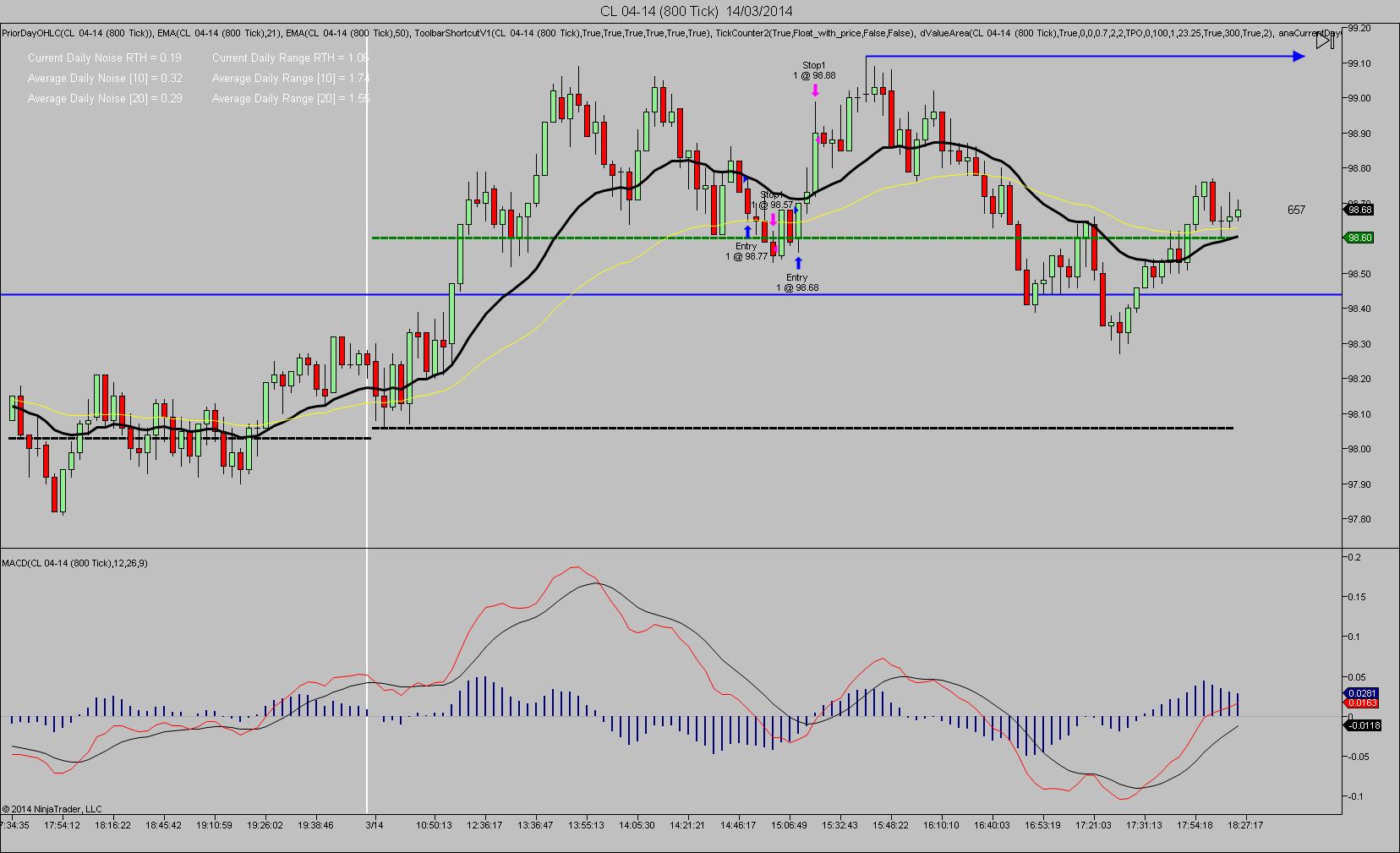
Task: Click the 98.00 price axis label
Action: [x=1359, y=449]
